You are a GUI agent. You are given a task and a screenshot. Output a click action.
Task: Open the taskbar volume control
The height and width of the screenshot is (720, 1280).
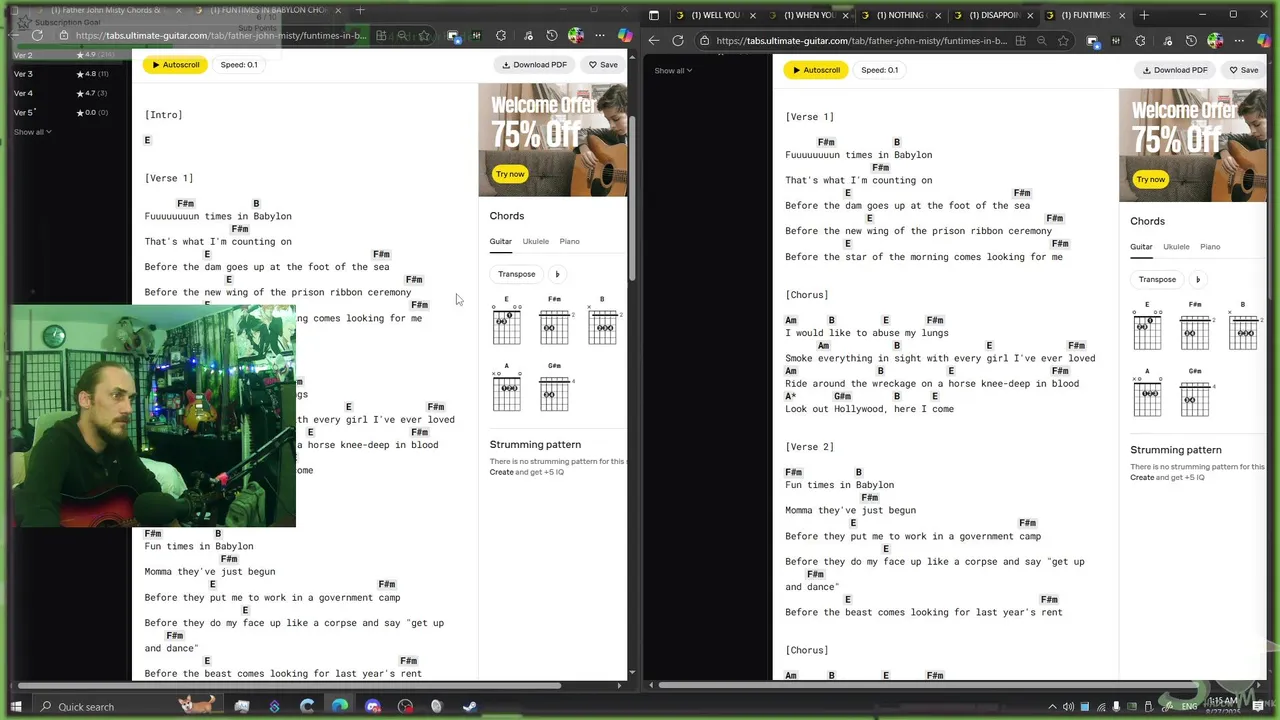click(x=1068, y=706)
